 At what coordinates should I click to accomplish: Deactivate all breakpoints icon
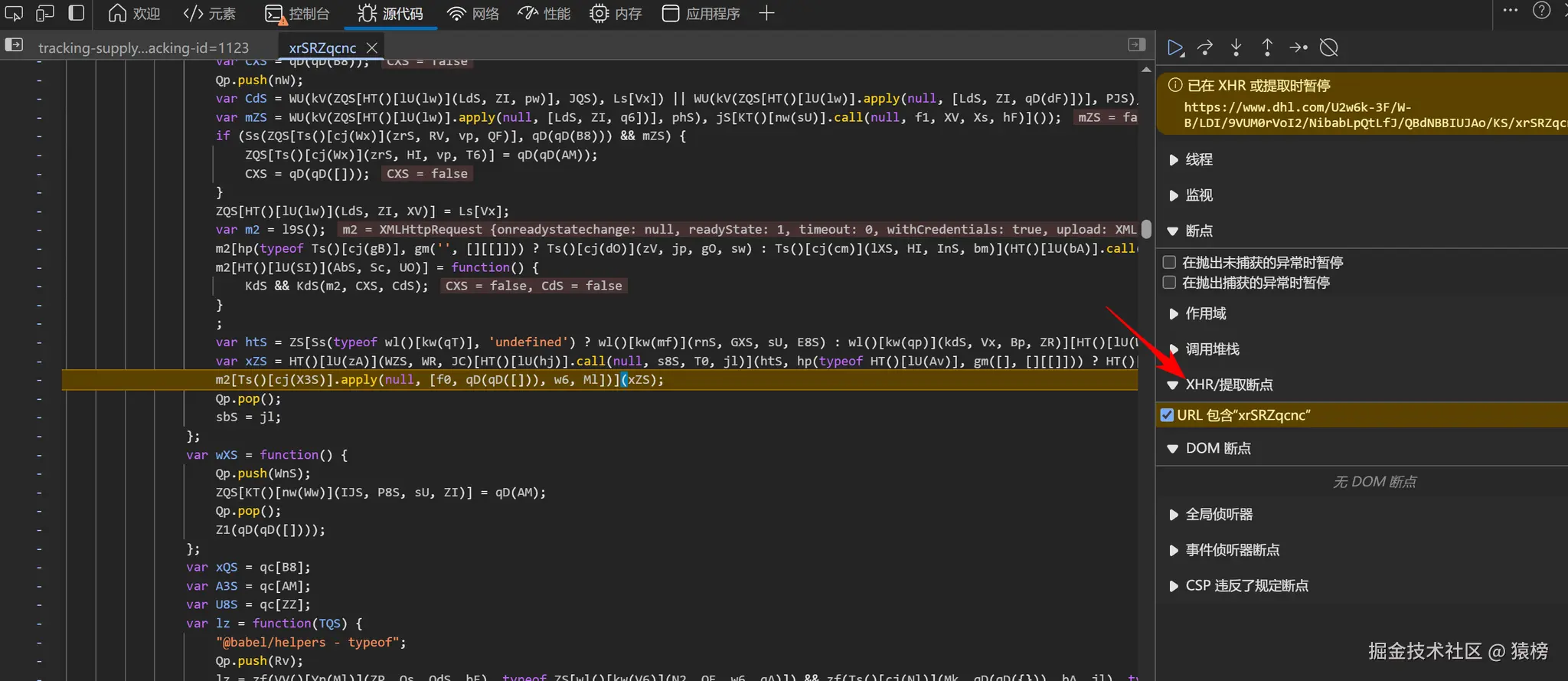click(1329, 47)
